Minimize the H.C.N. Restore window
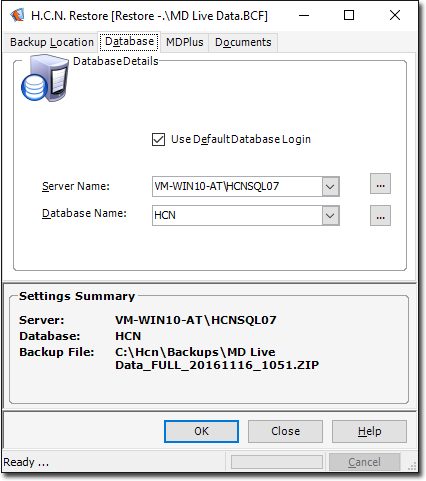 click(304, 15)
